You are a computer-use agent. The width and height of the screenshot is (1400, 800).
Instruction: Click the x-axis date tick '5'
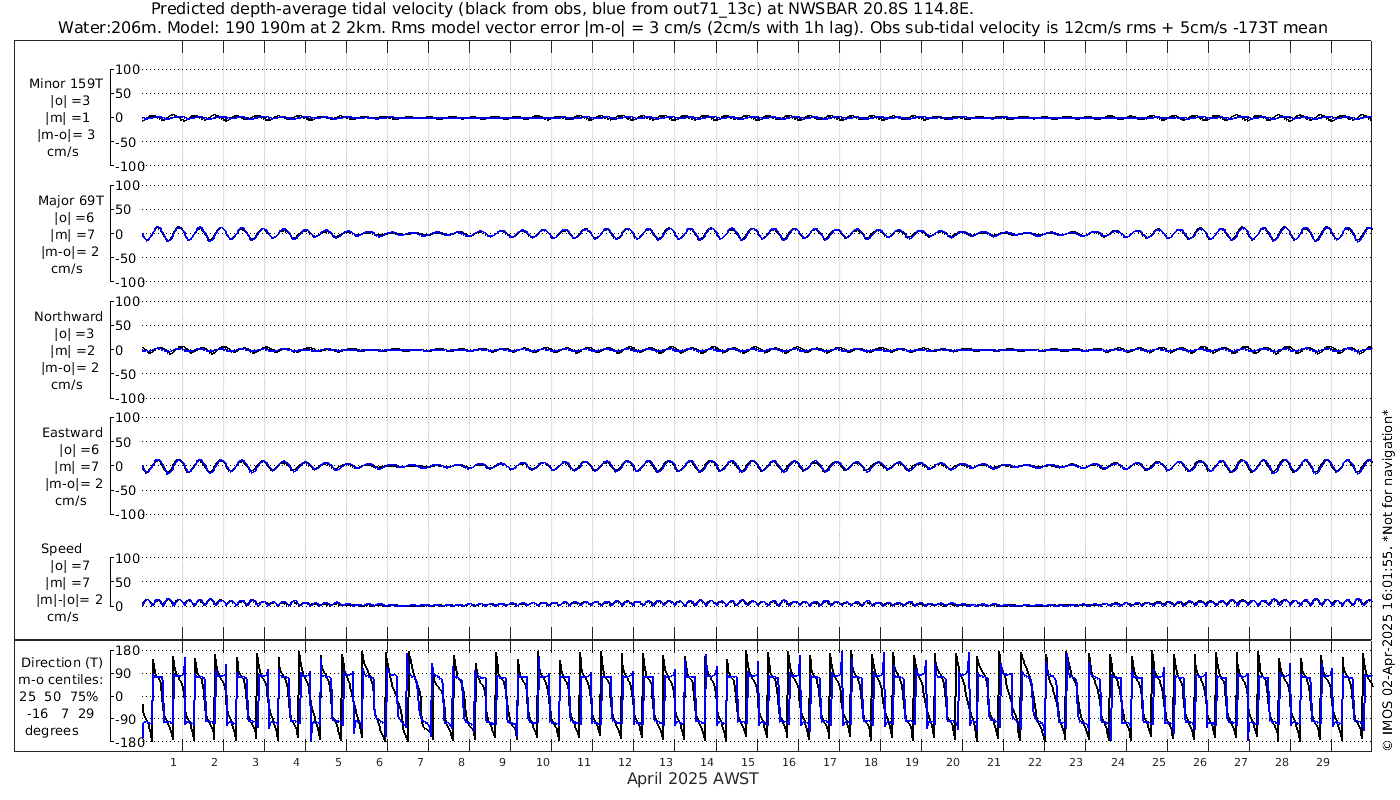[x=338, y=762]
